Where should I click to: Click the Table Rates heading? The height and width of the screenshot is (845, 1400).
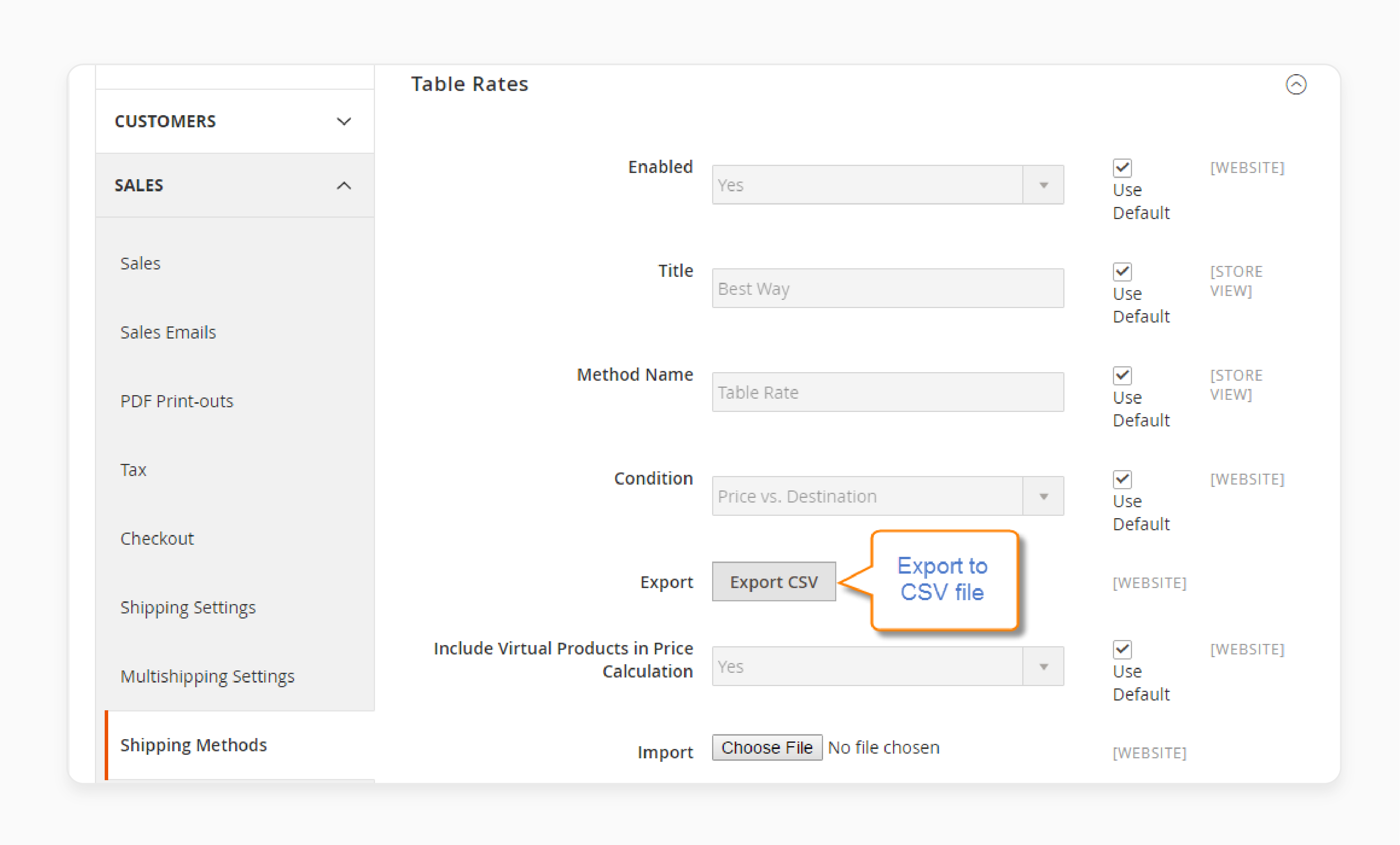pyautogui.click(x=470, y=84)
